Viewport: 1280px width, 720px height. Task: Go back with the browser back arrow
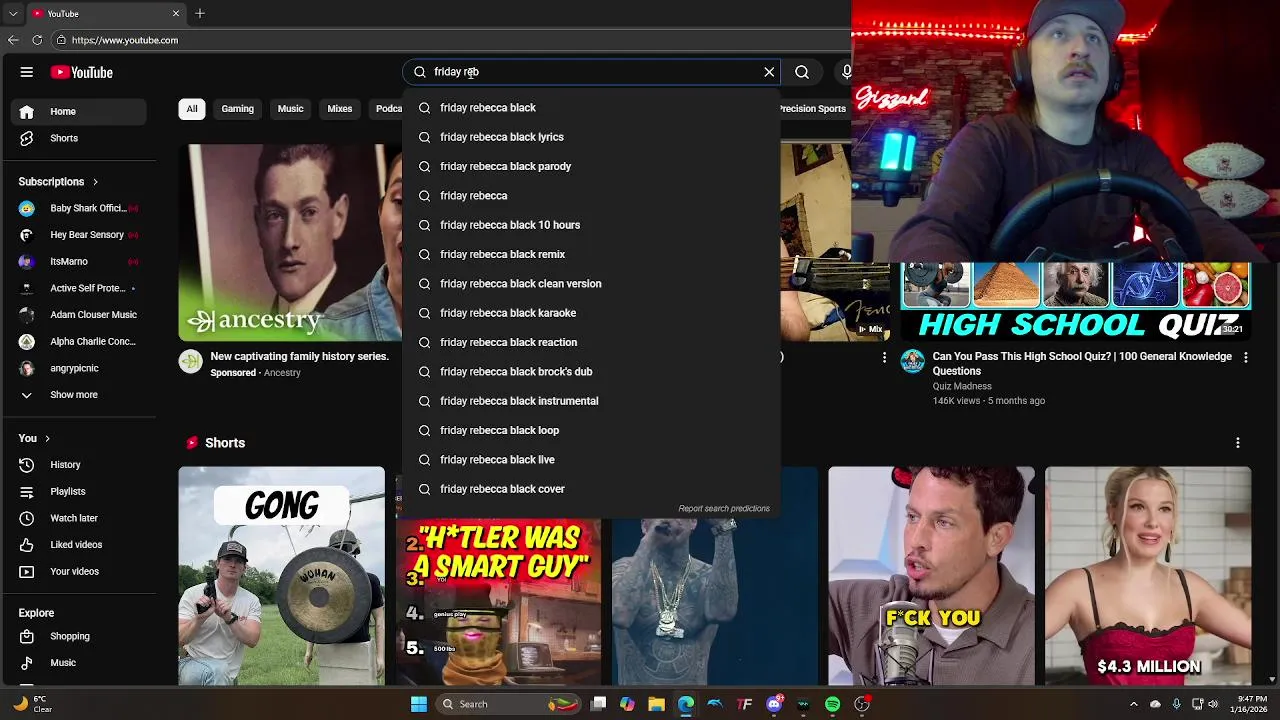click(13, 40)
